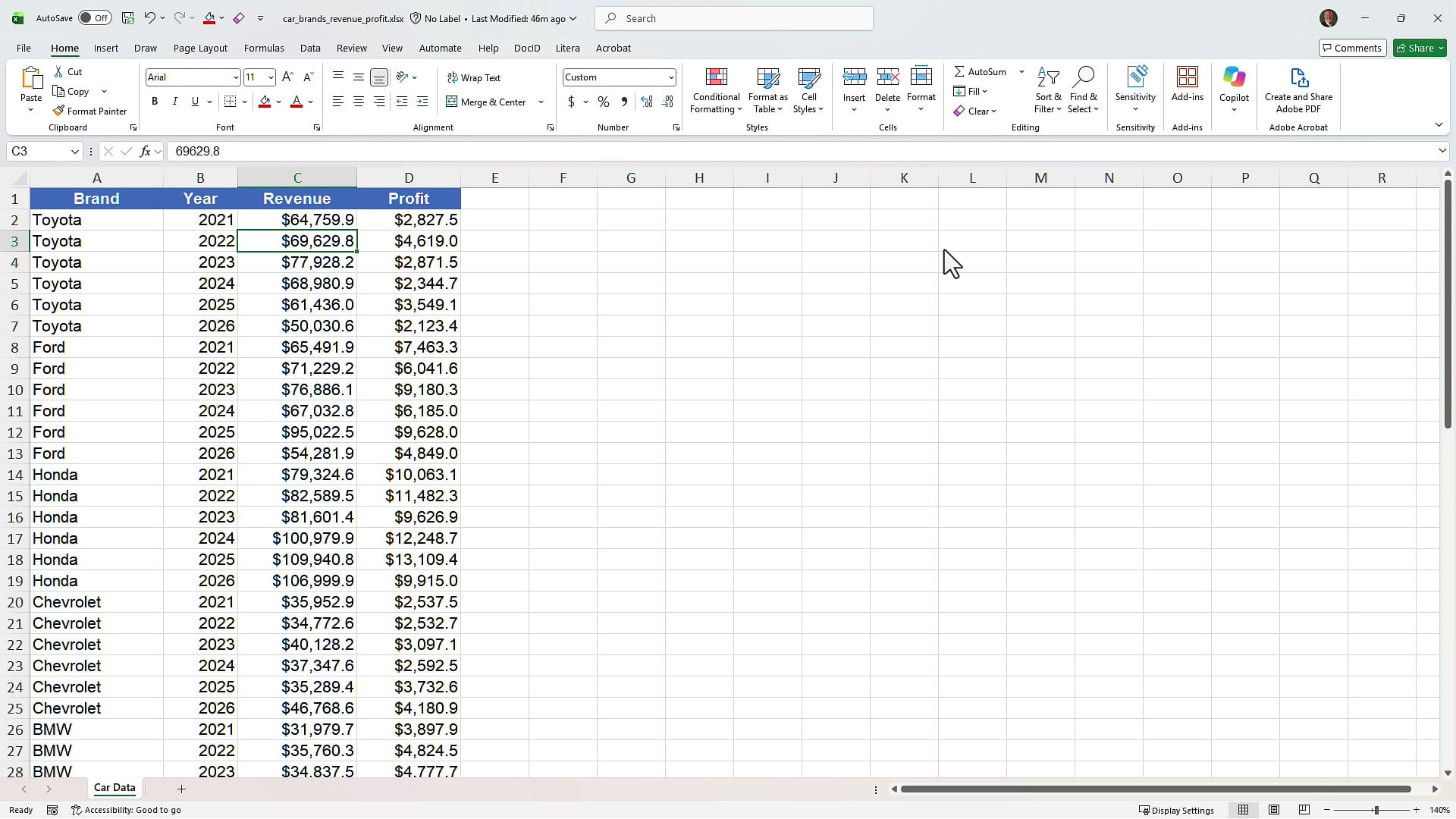Screen dimensions: 1456x819
Task: Click the Search box in title bar
Action: click(734, 18)
